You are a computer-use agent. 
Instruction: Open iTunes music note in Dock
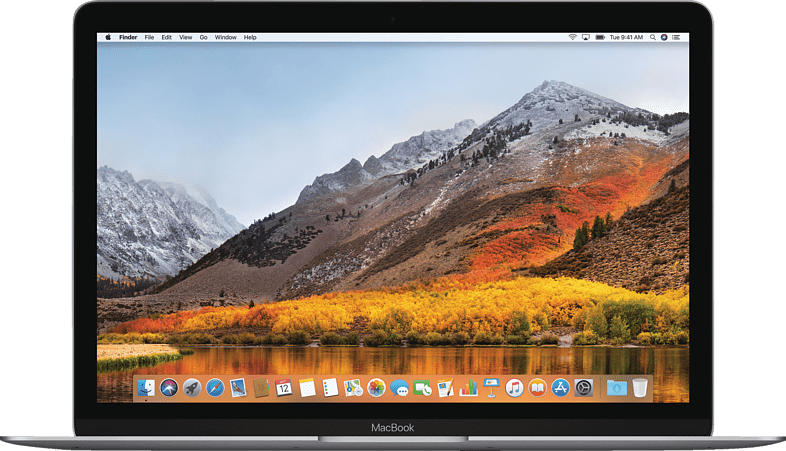(514, 388)
